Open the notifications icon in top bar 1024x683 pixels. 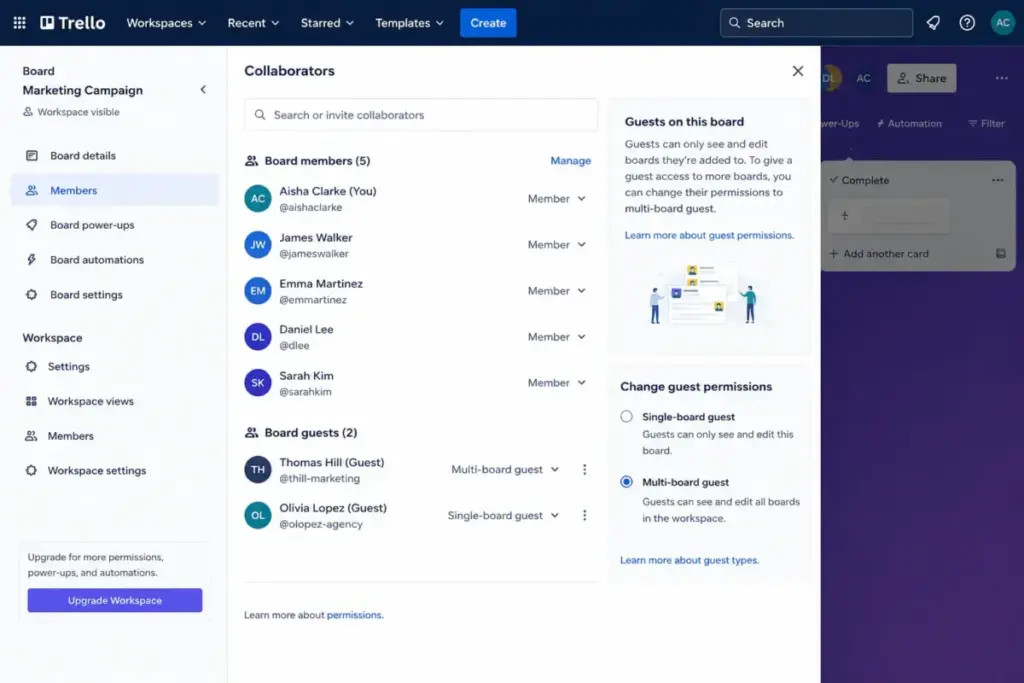click(x=933, y=23)
